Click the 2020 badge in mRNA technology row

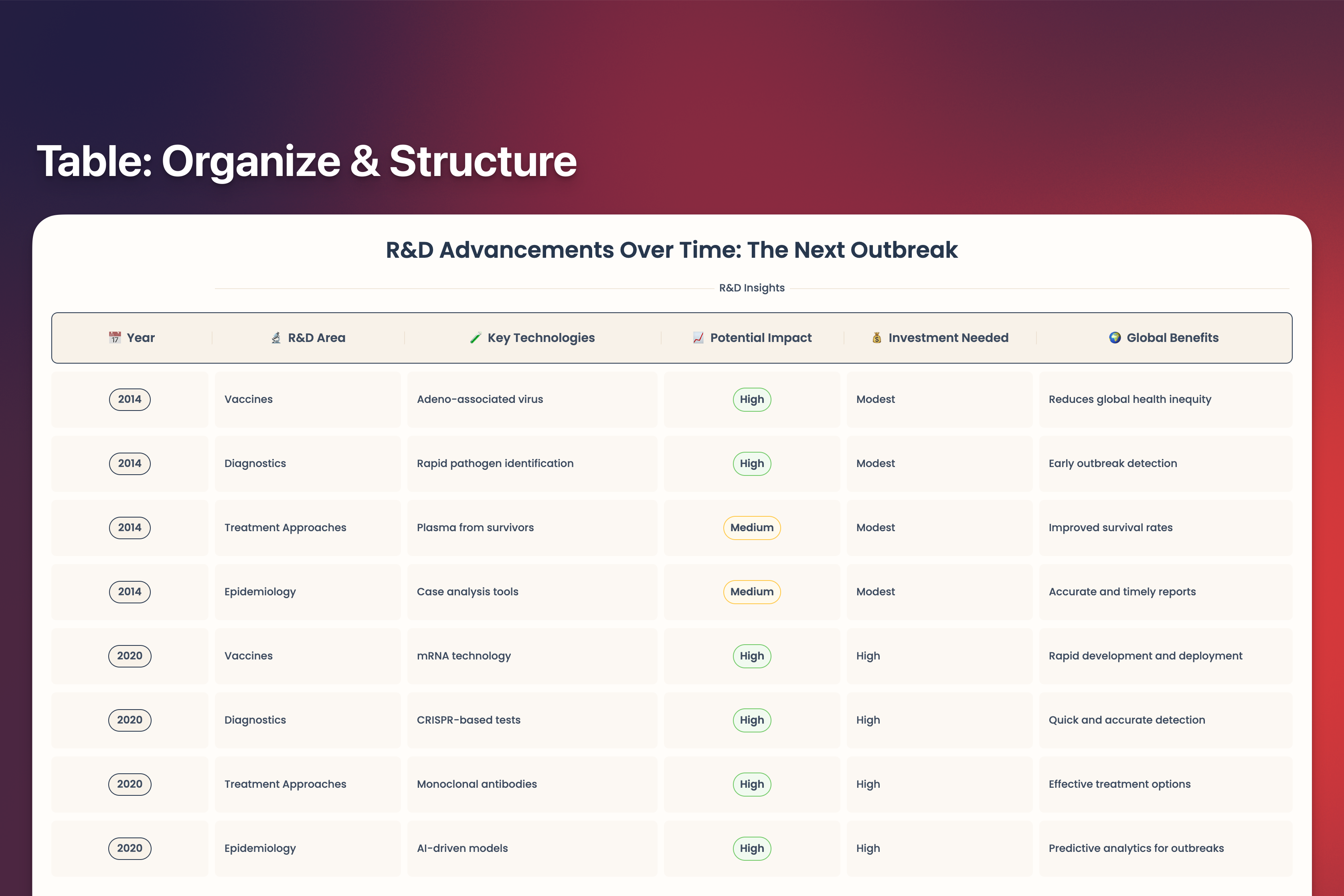[130, 656]
